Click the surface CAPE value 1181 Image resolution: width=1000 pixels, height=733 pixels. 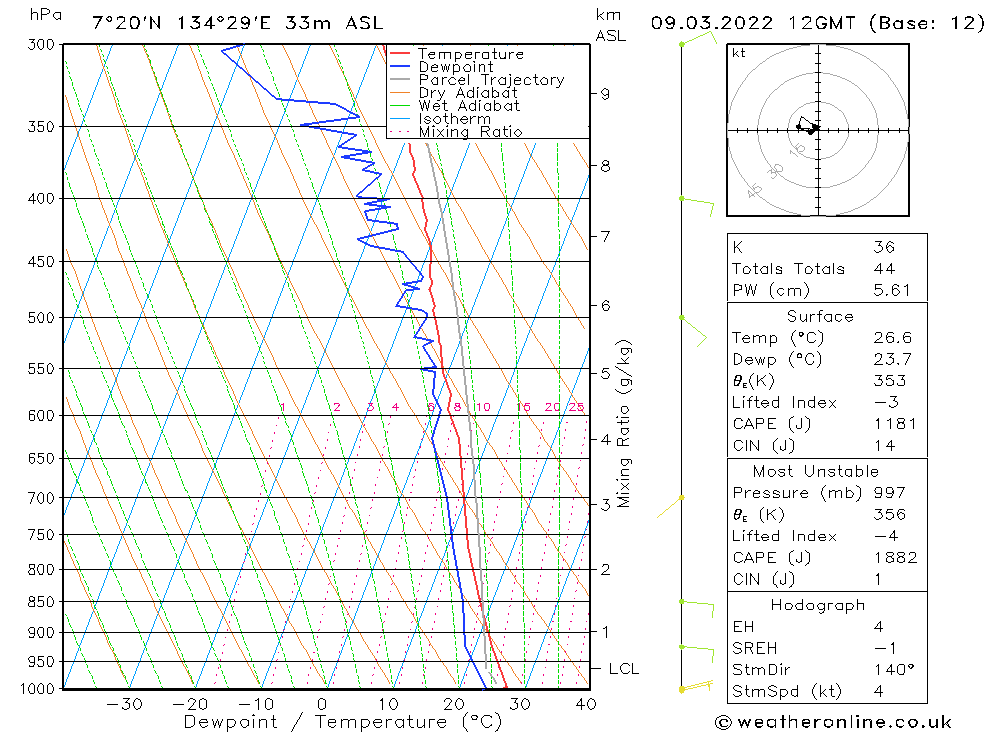895,424
